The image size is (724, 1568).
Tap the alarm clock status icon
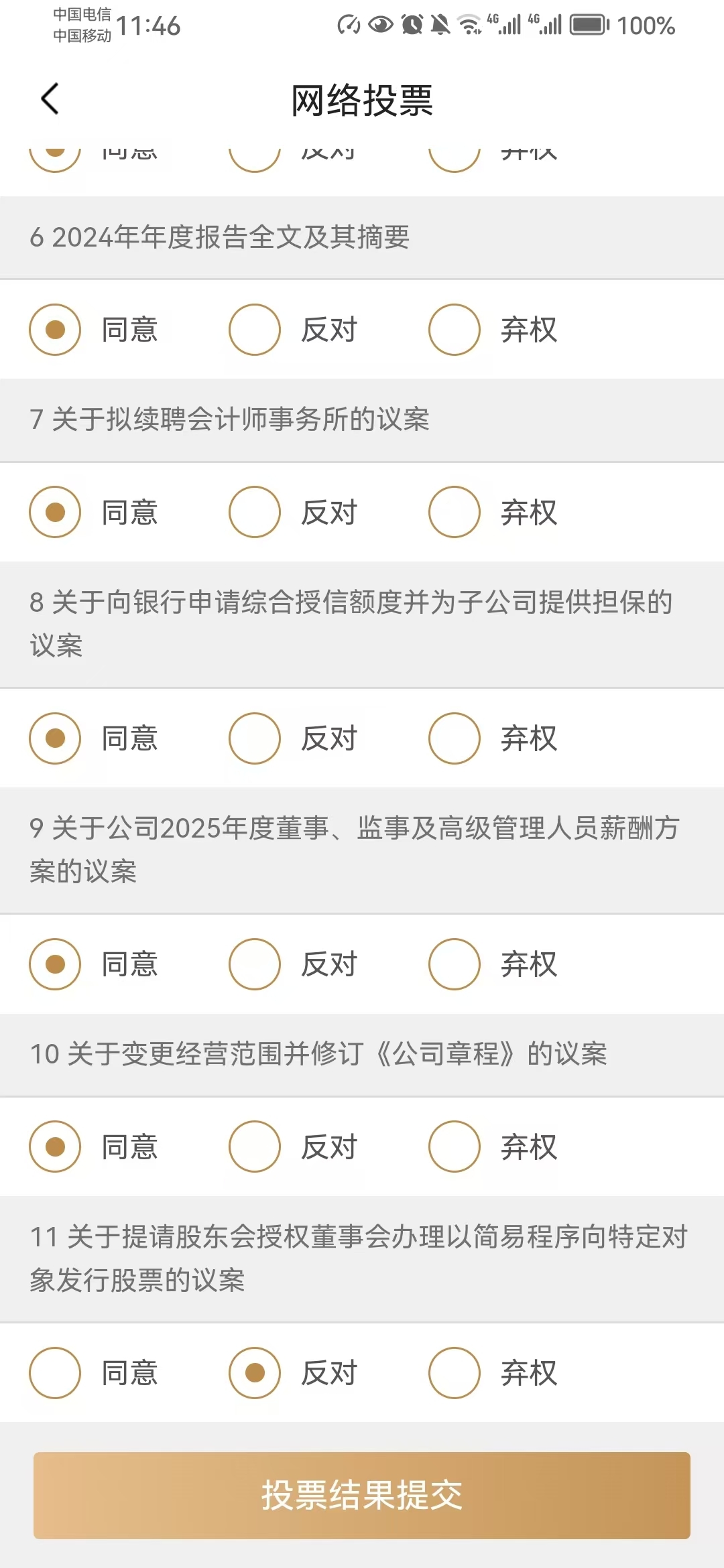412,25
